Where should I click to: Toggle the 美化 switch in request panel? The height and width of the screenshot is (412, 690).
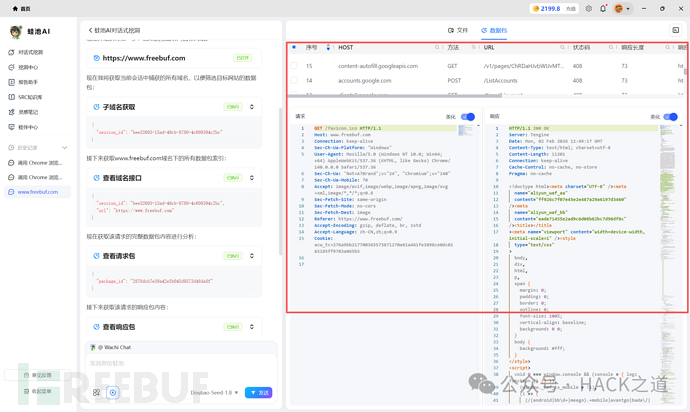click(x=468, y=117)
